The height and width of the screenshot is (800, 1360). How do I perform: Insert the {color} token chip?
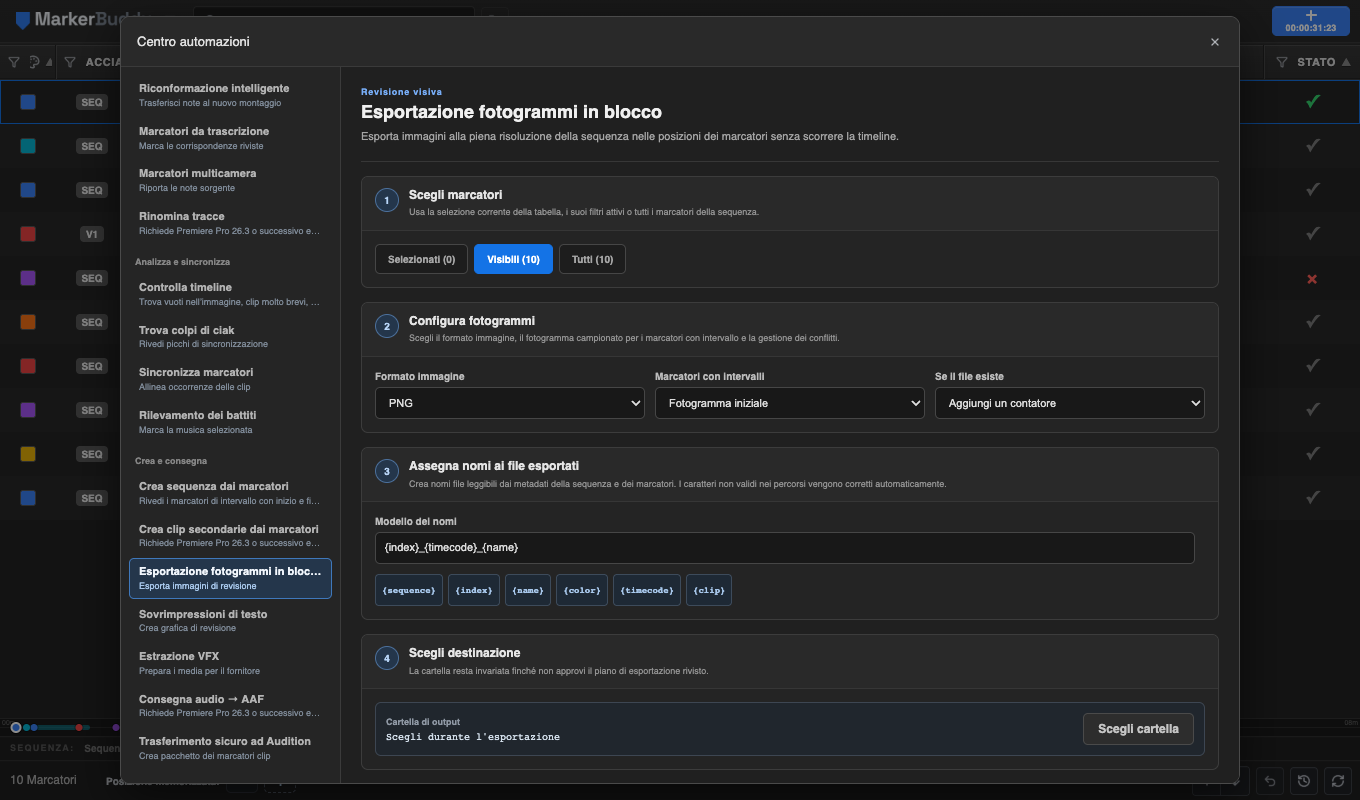581,590
